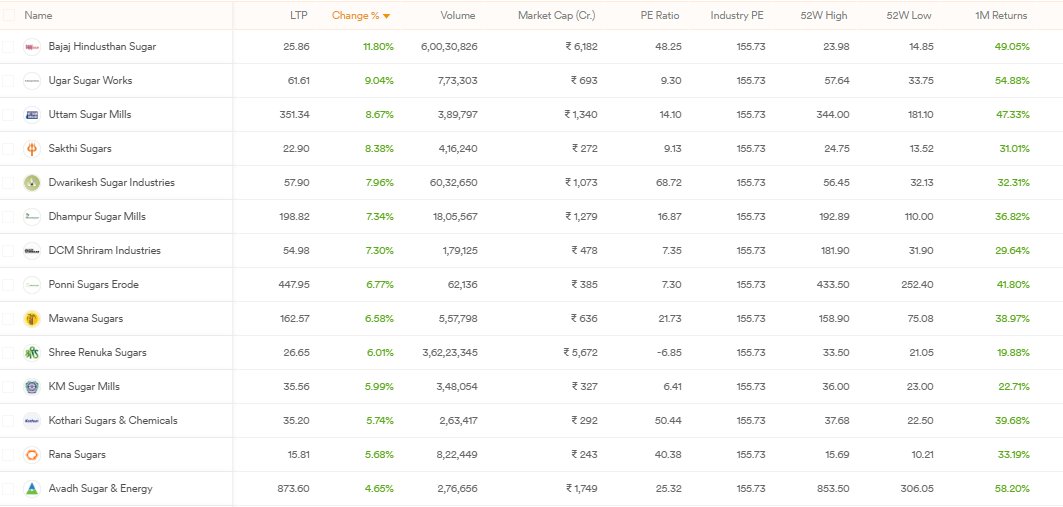Open DCM Shriram Industries stock link
The image size is (1063, 507).
104,251
